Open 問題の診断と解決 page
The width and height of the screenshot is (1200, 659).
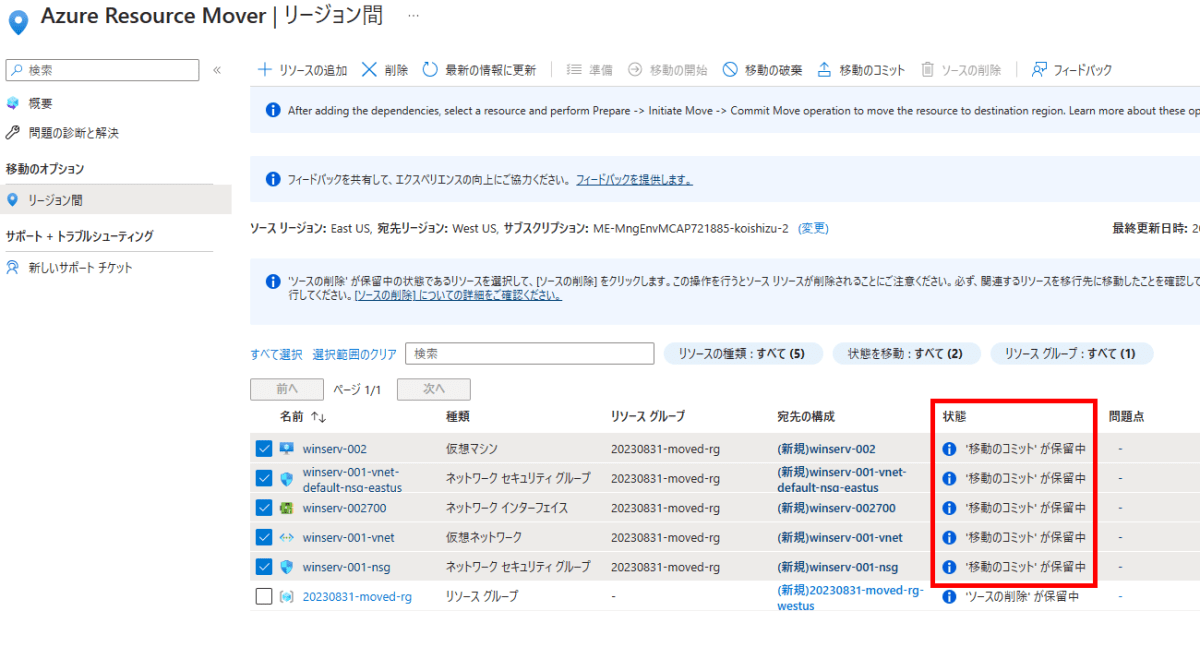pyautogui.click(x=73, y=133)
